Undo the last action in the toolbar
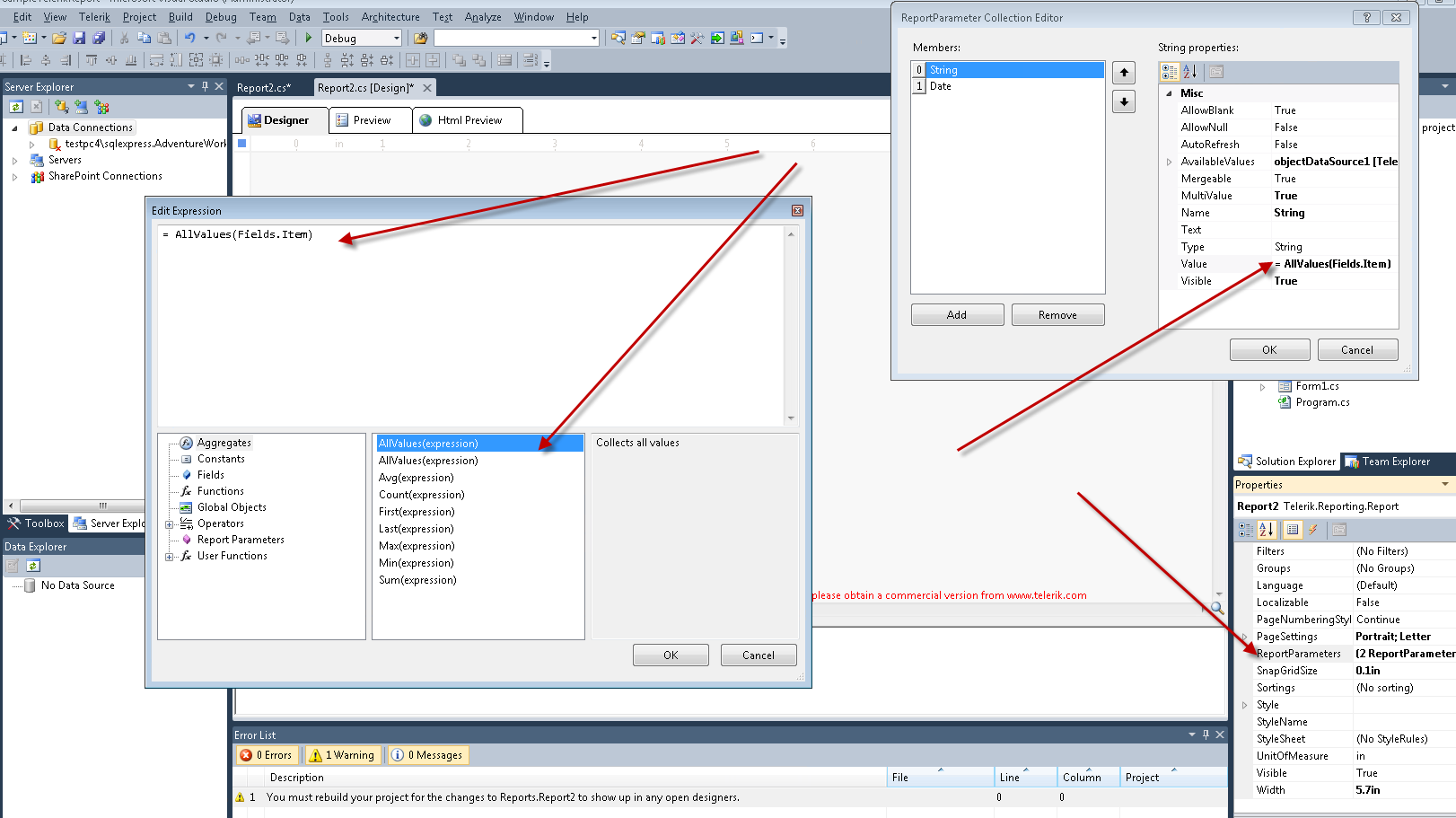 [x=189, y=38]
